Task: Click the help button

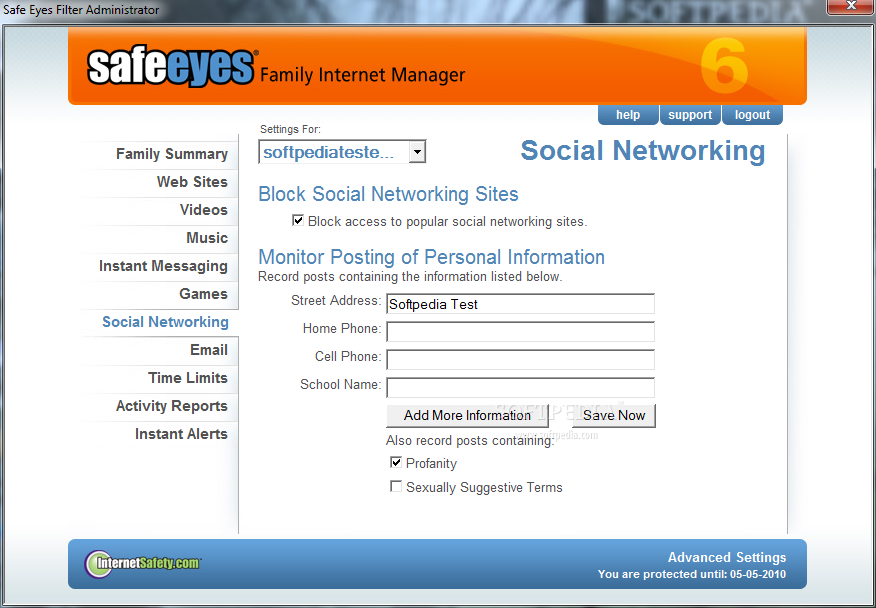Action: (628, 115)
